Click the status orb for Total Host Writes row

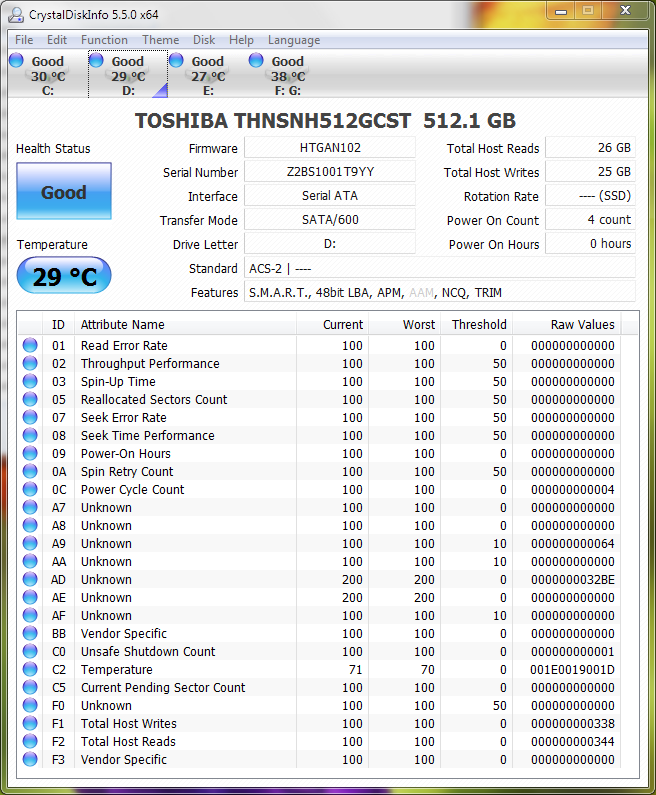point(30,724)
